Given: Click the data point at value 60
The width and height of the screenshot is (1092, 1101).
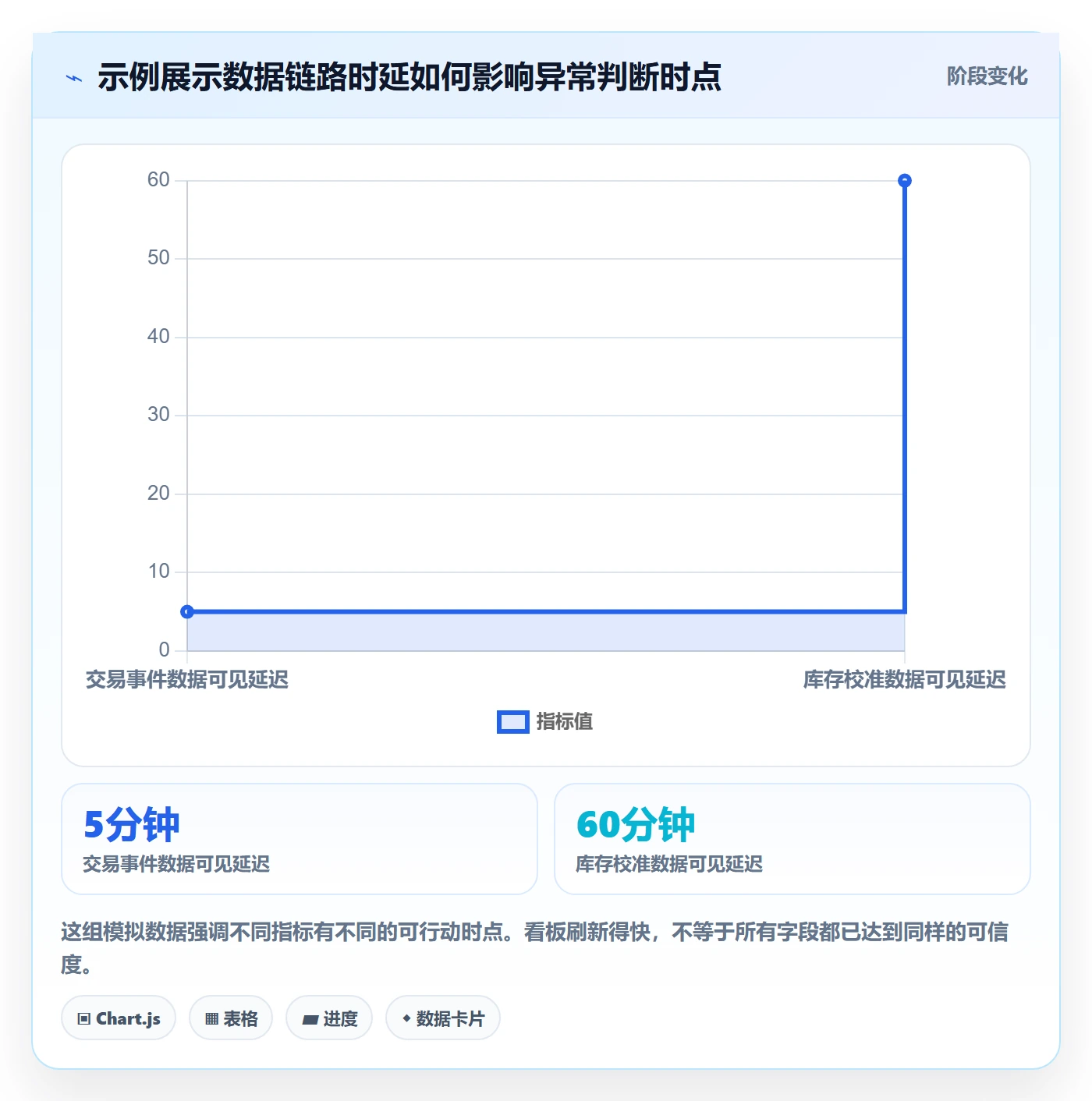Looking at the screenshot, I should [x=904, y=181].
